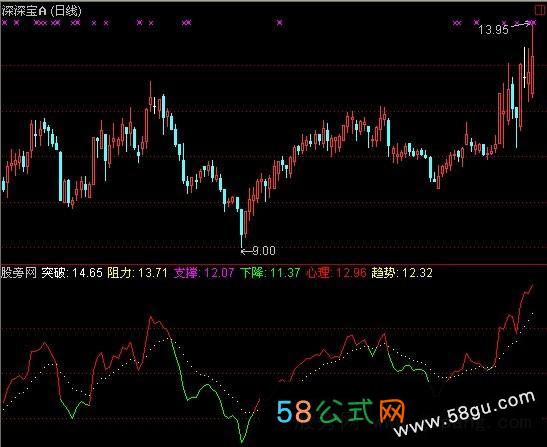The image size is (547, 447).
Task: Click the red window-split icon at top right
Action: coord(540,10)
